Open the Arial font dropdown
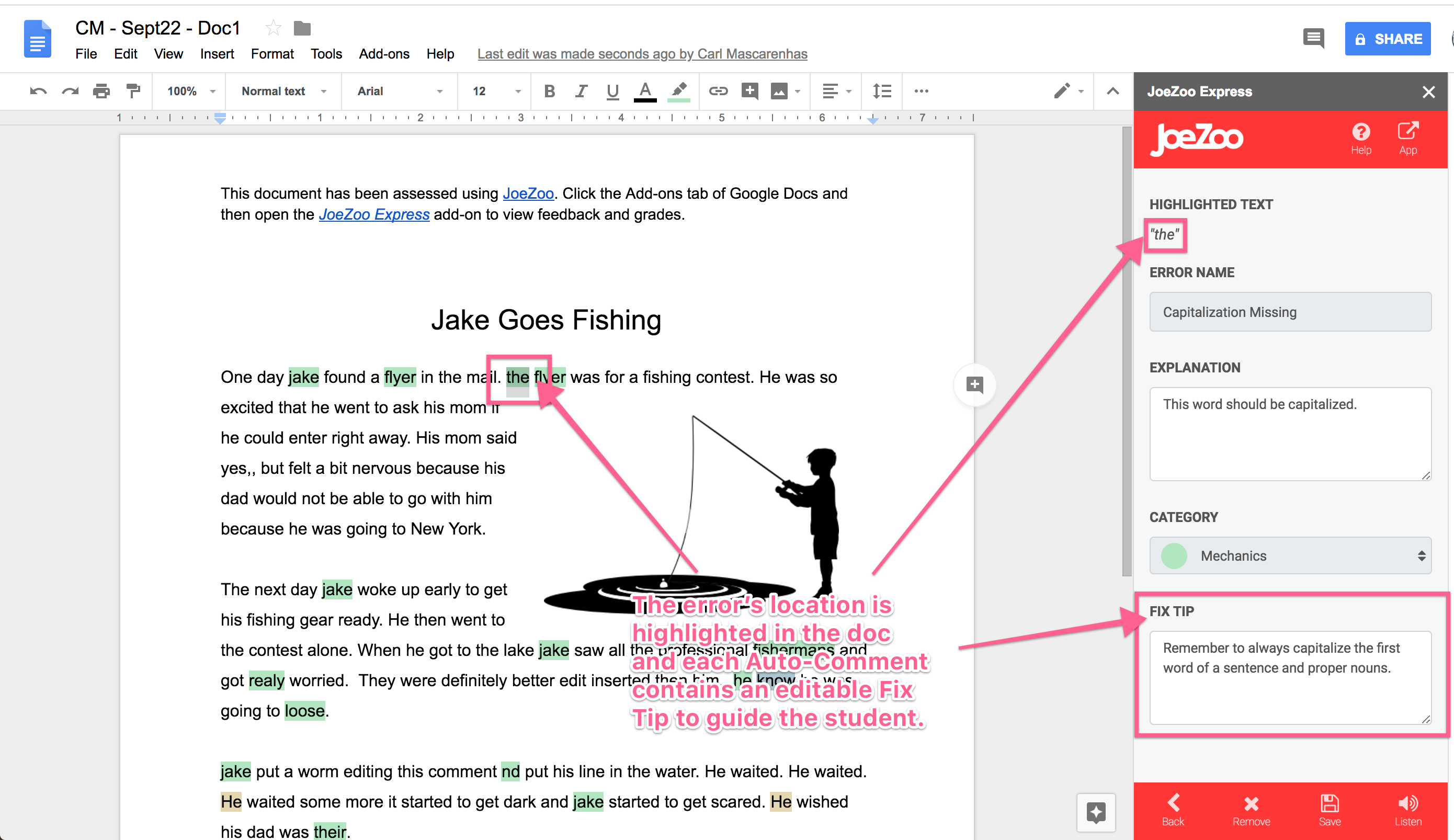Viewport: 1454px width, 840px height. [x=399, y=91]
